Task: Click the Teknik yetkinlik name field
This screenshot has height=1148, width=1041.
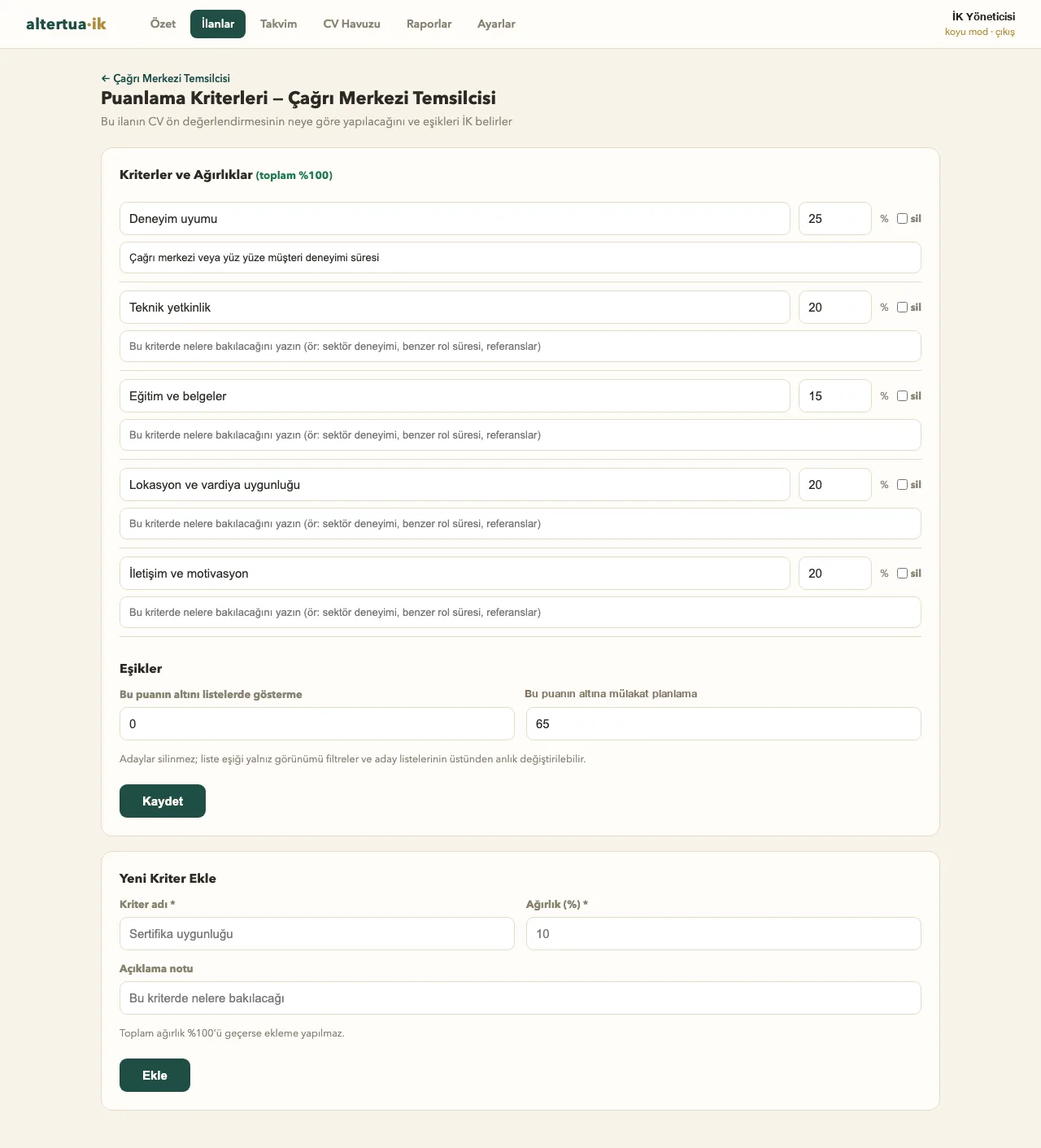Action: click(x=455, y=307)
